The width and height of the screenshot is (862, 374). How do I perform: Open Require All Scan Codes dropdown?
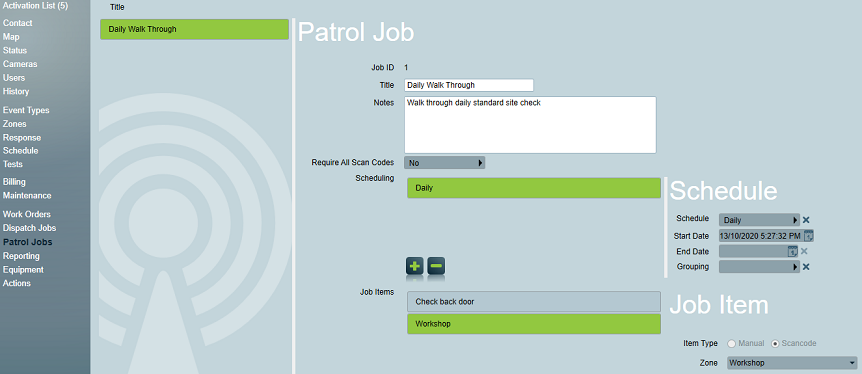pyautogui.click(x=445, y=163)
